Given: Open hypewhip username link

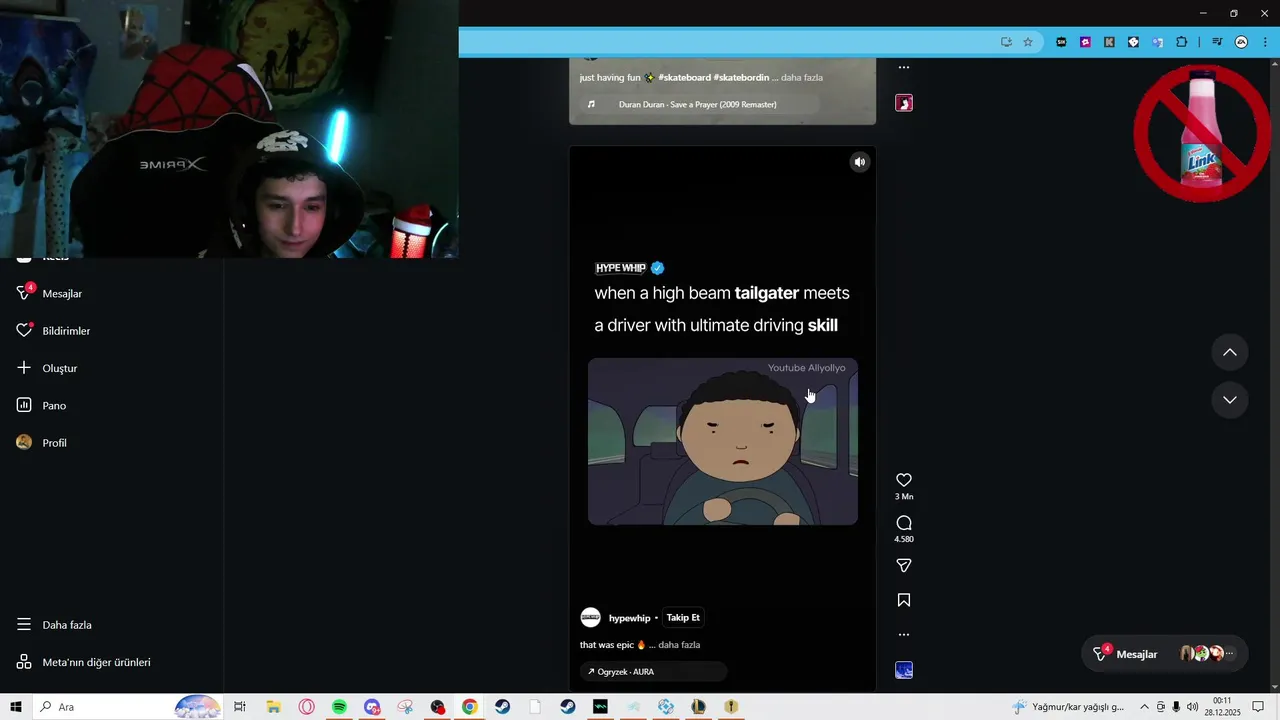Looking at the screenshot, I should click(629, 618).
